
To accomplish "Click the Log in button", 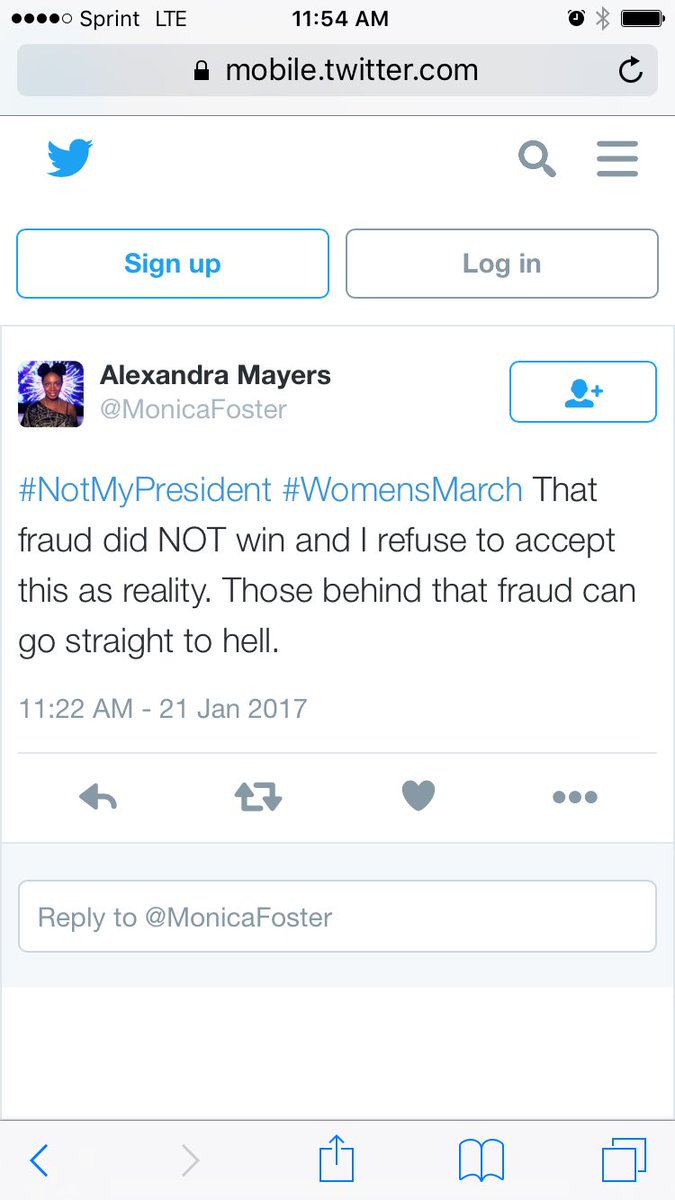I will [x=502, y=264].
